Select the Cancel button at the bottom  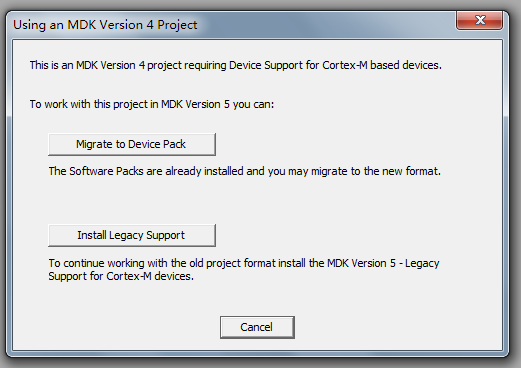257,327
